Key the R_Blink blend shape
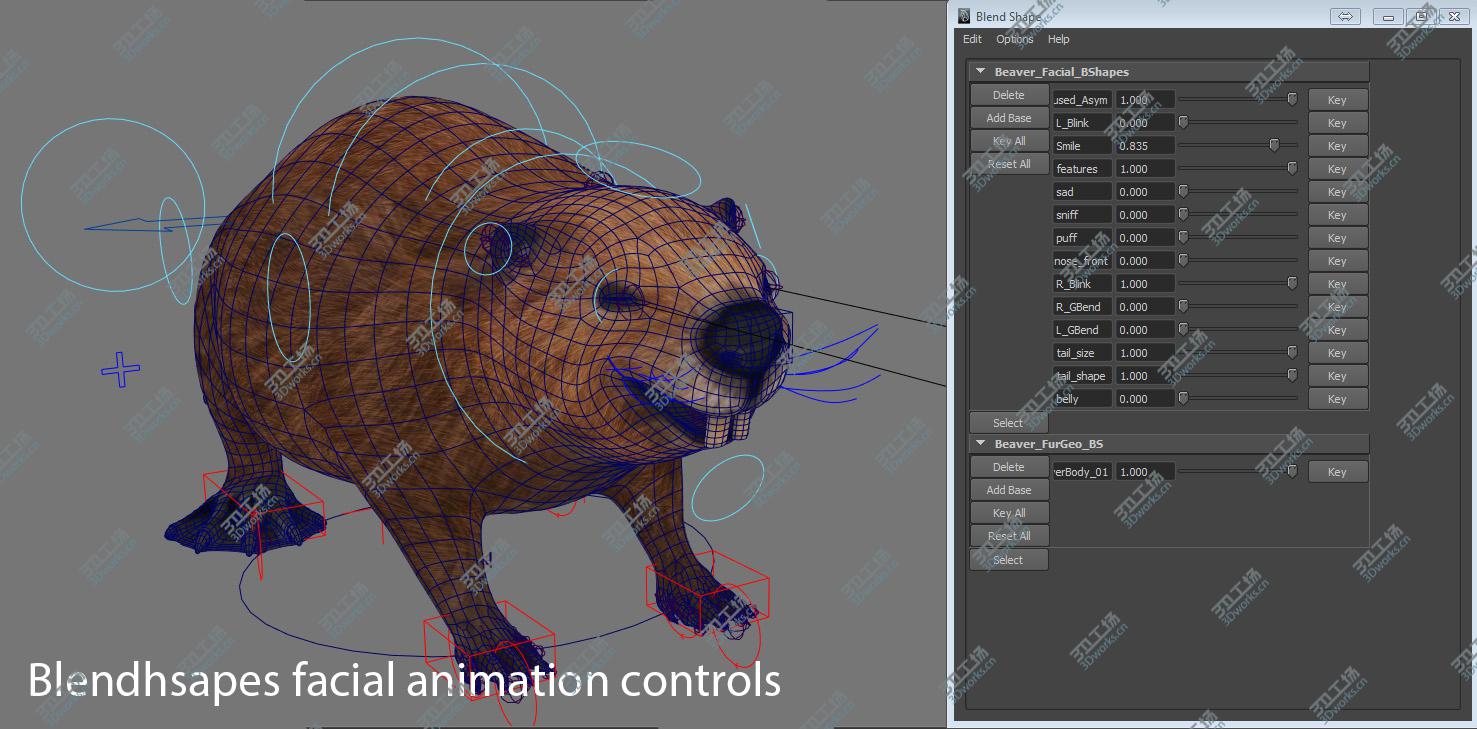 click(1338, 283)
